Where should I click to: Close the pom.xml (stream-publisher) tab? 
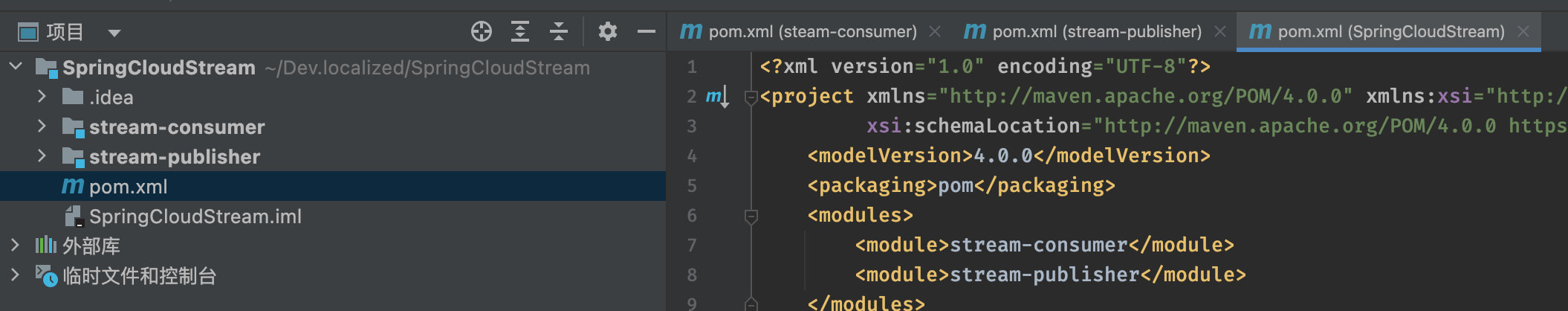pyautogui.click(x=1219, y=31)
